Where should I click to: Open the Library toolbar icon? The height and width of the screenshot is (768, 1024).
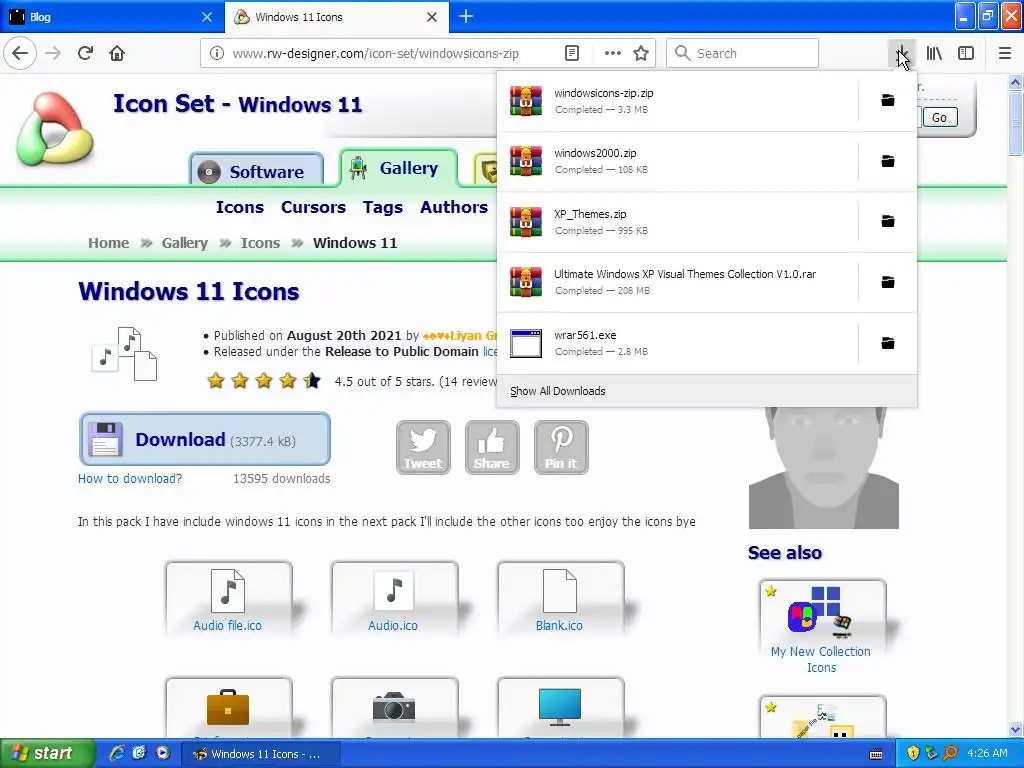(934, 54)
